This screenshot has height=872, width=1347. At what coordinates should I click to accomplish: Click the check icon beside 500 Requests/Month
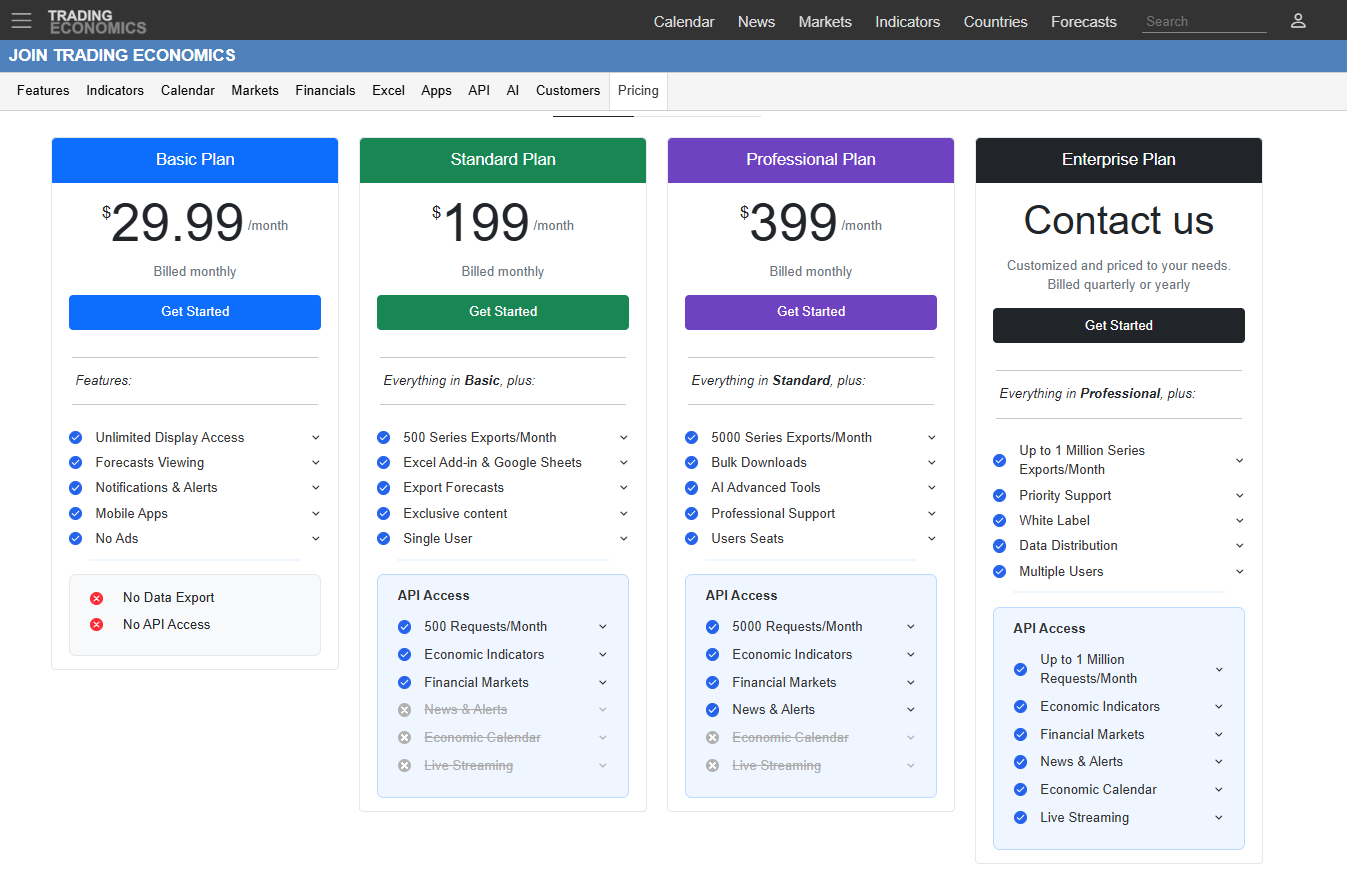click(x=404, y=627)
